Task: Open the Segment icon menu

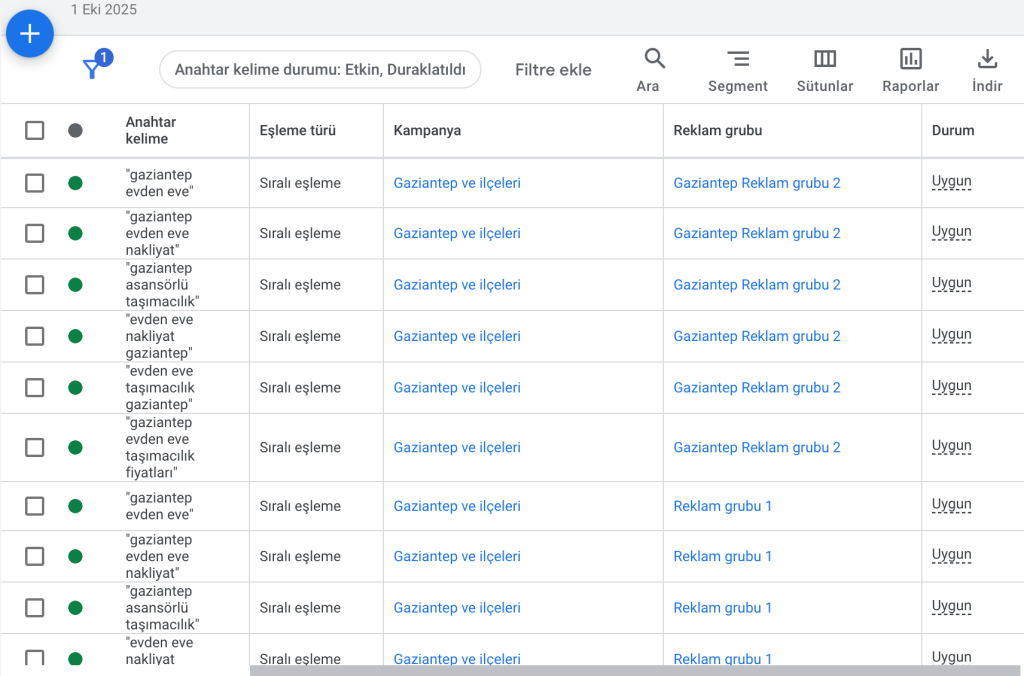Action: [738, 59]
